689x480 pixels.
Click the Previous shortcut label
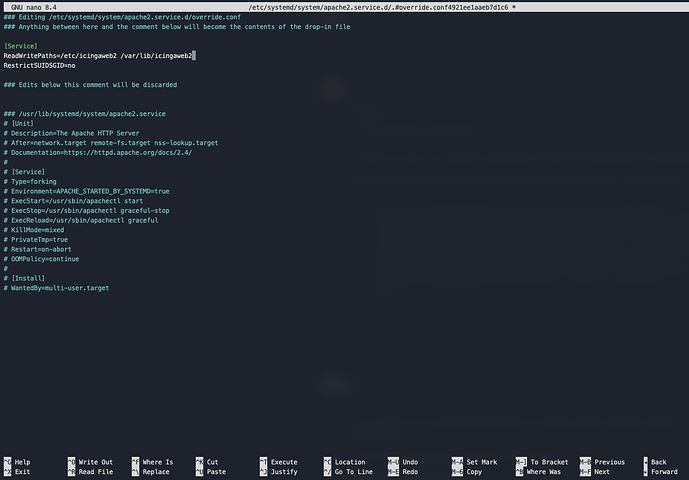pos(609,462)
